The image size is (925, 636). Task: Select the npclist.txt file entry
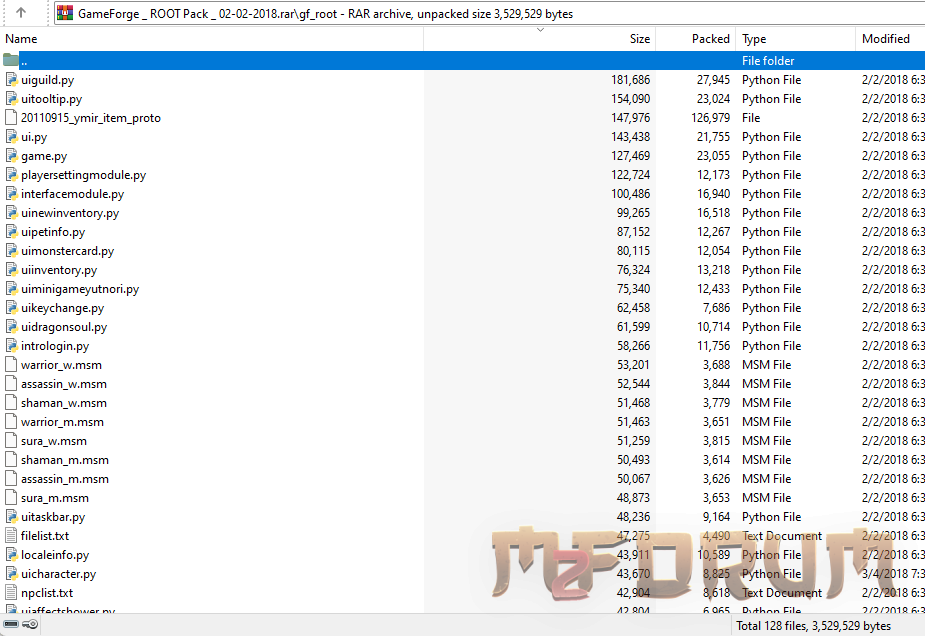47,593
